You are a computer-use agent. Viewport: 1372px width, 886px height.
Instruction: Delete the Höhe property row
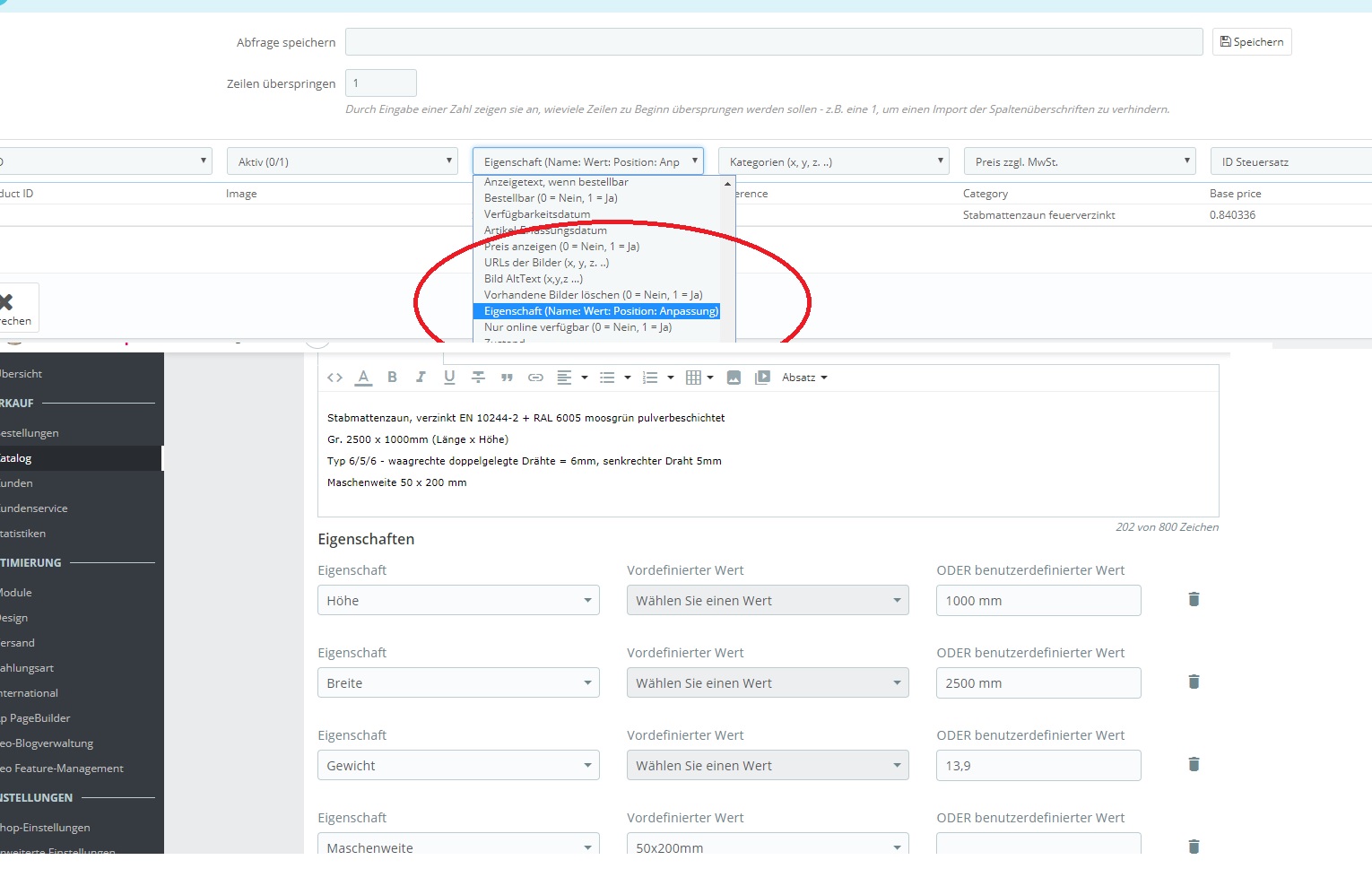[x=1194, y=599]
